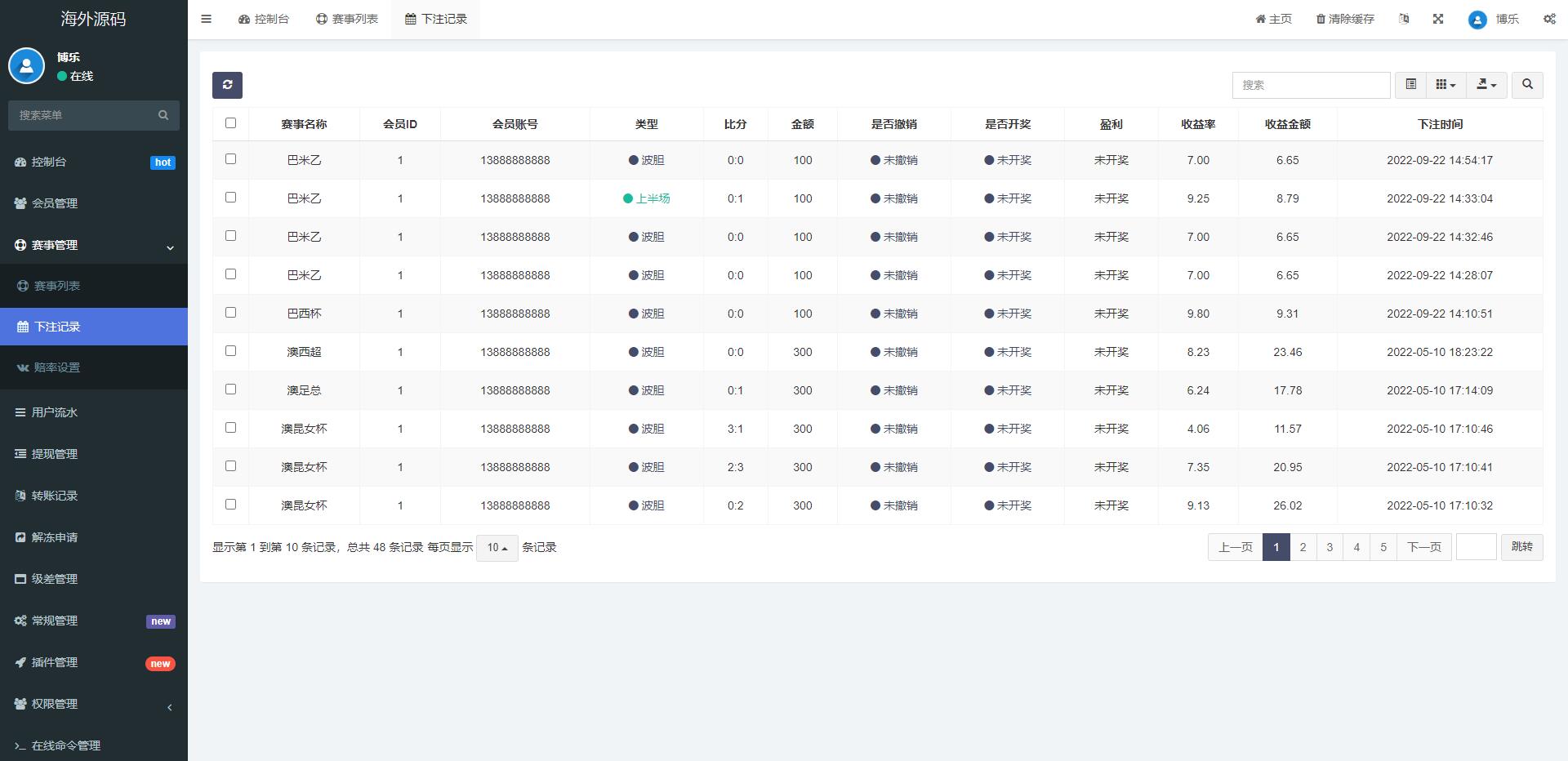Click the language switch icon in header

coord(1404,19)
